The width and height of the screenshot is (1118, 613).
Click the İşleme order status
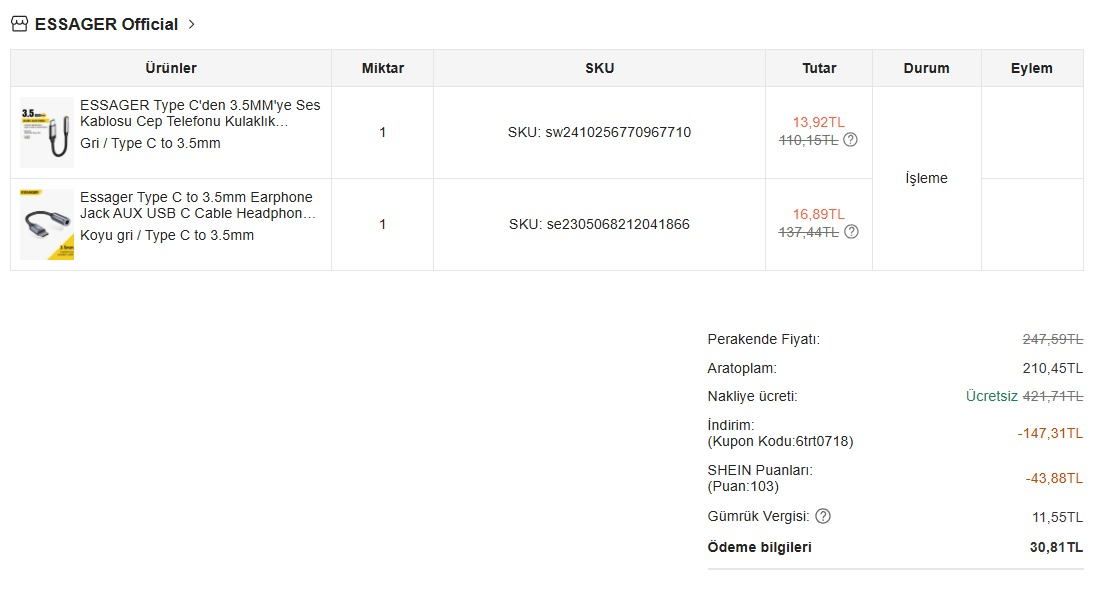(x=926, y=178)
